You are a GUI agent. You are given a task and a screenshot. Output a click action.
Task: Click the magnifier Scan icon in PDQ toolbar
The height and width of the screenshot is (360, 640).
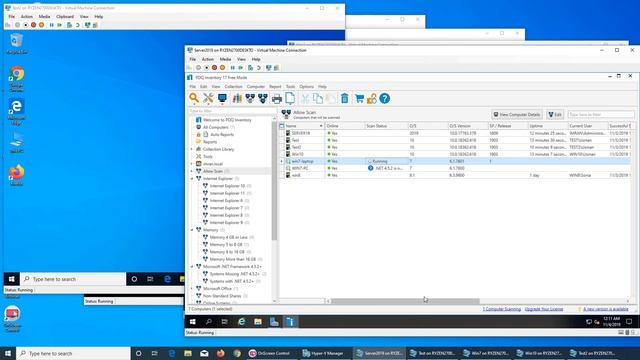click(194, 98)
